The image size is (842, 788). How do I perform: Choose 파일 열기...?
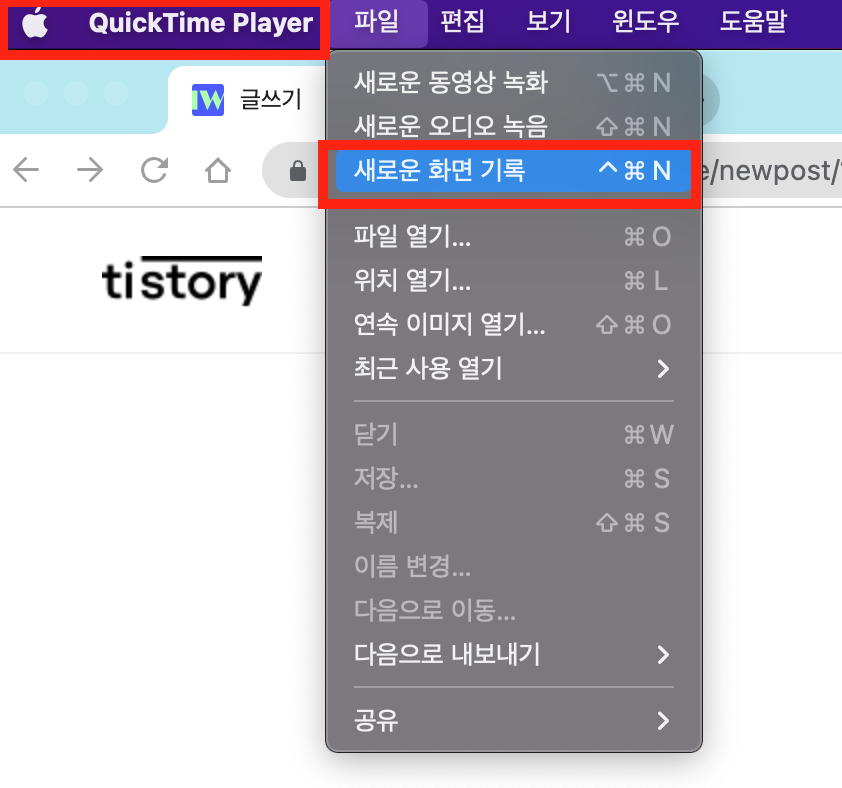pos(513,236)
